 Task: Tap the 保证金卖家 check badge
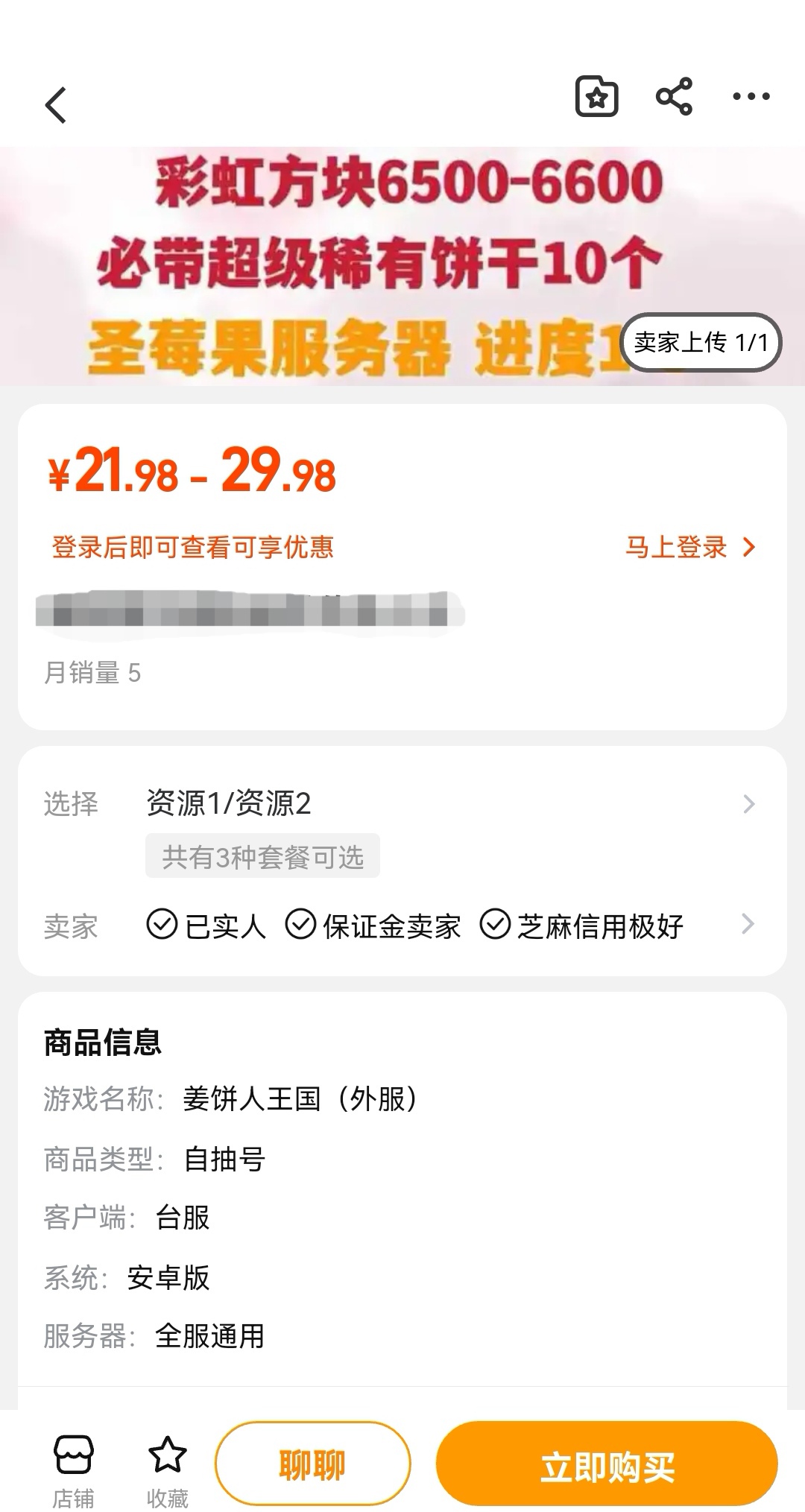(300, 925)
